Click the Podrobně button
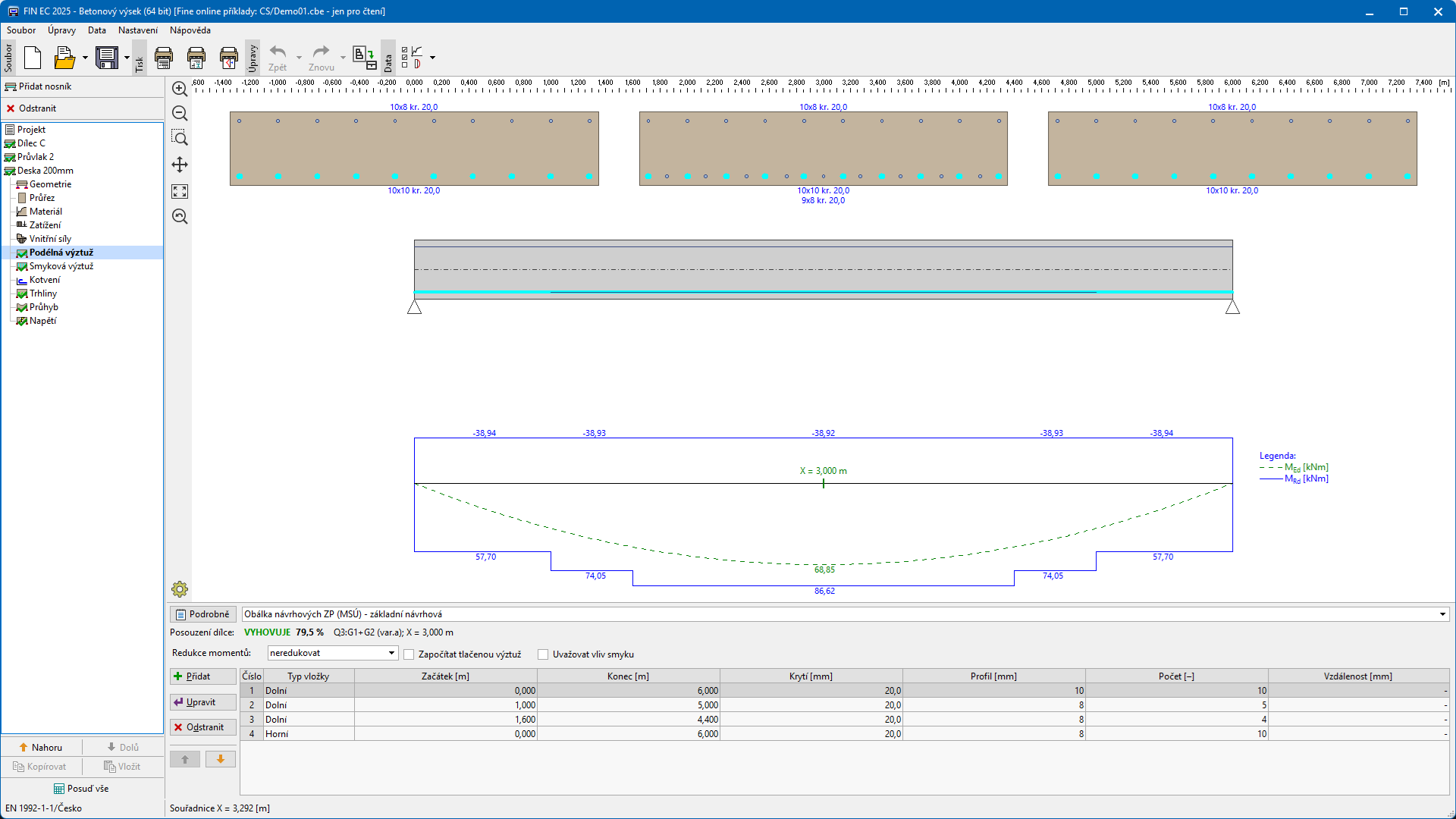Screen dimensions: 1456x819 pos(202,614)
